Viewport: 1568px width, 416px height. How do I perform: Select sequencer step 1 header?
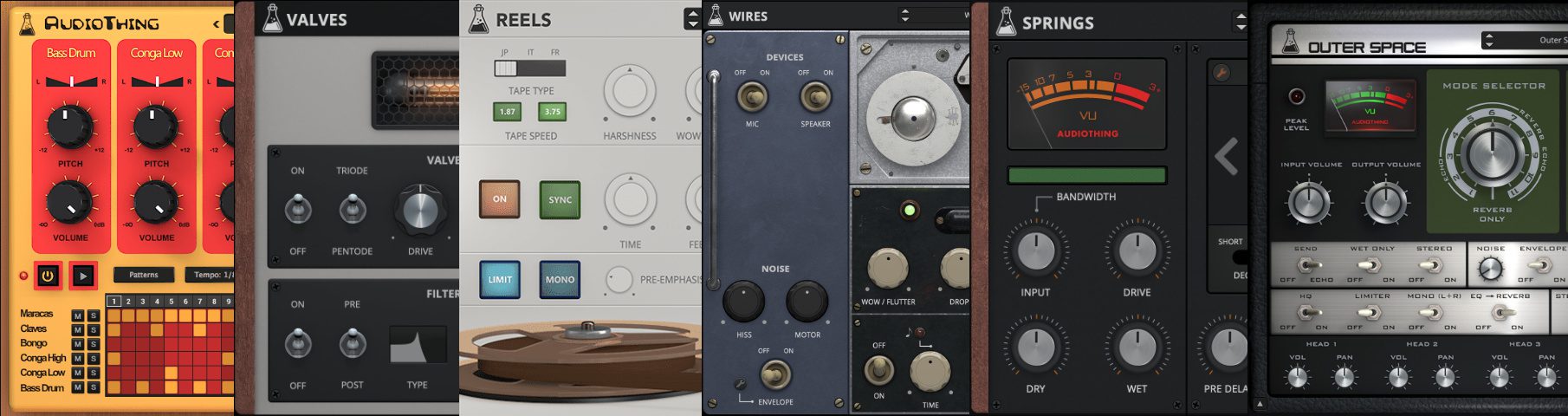(113, 302)
